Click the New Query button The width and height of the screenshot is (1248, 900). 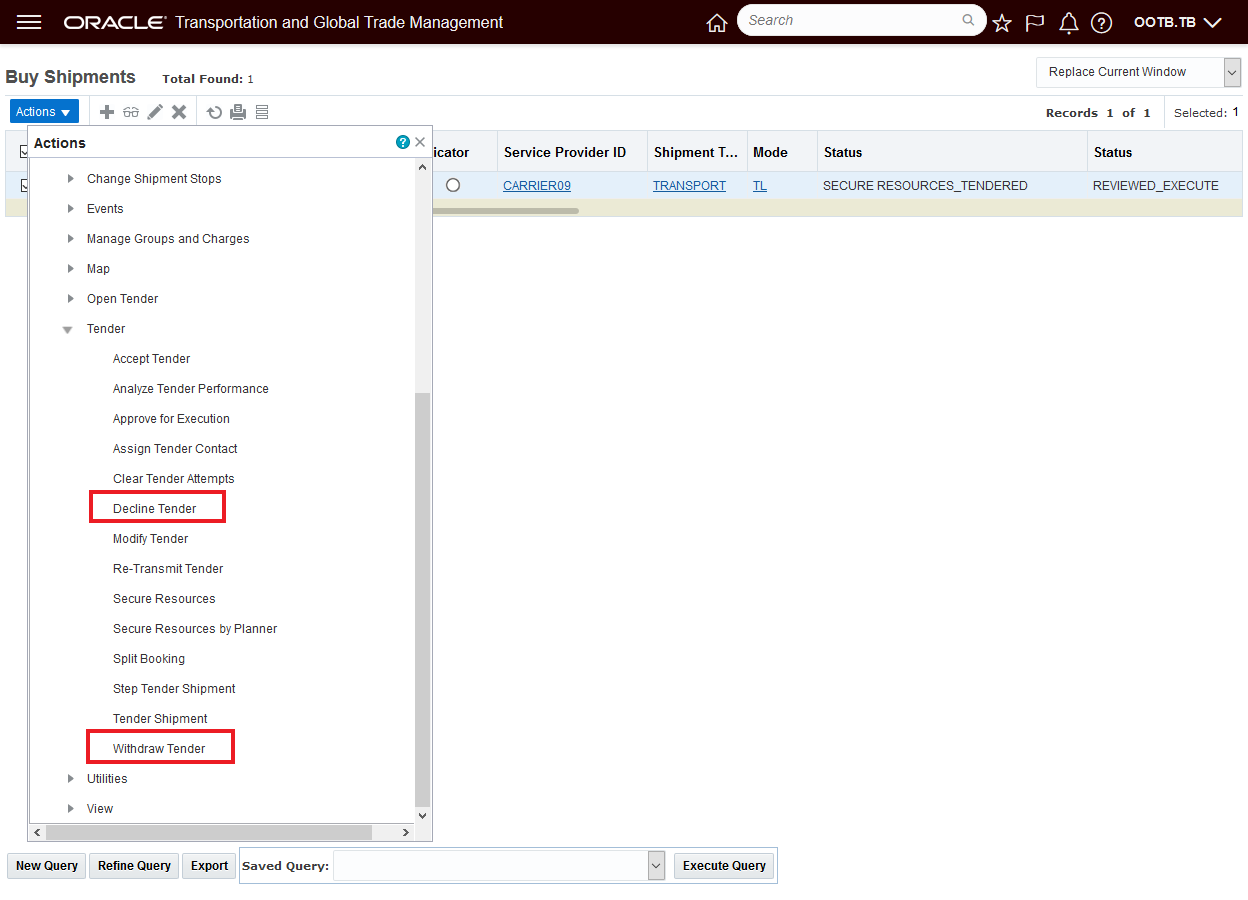(47, 866)
